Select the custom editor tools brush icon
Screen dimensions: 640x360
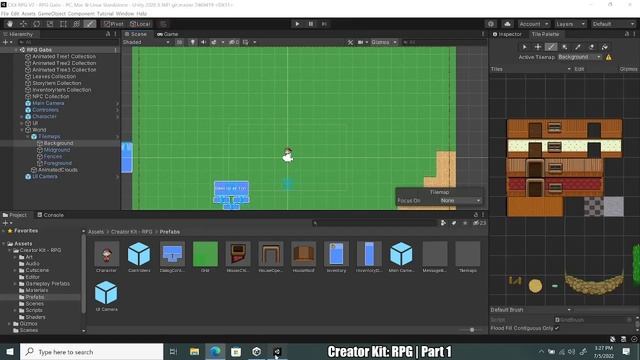coord(90,24)
